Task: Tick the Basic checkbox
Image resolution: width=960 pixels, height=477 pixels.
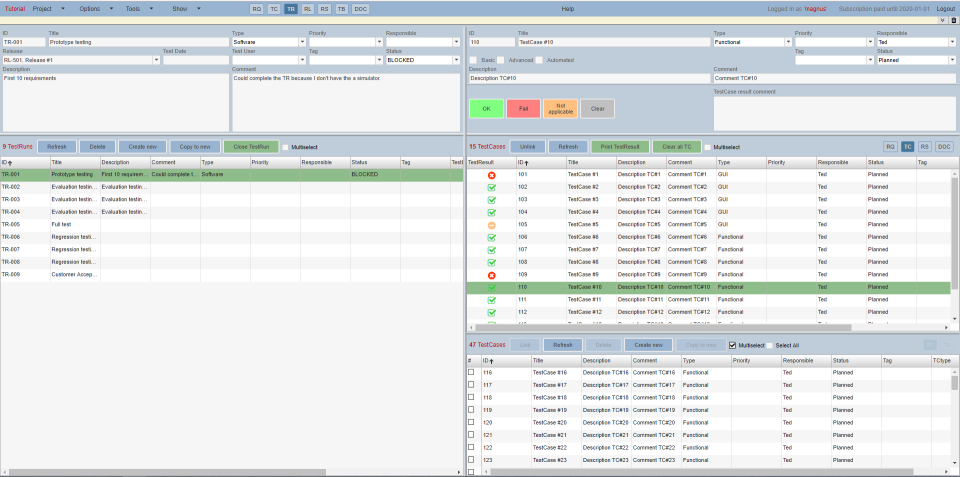Action: click(473, 60)
